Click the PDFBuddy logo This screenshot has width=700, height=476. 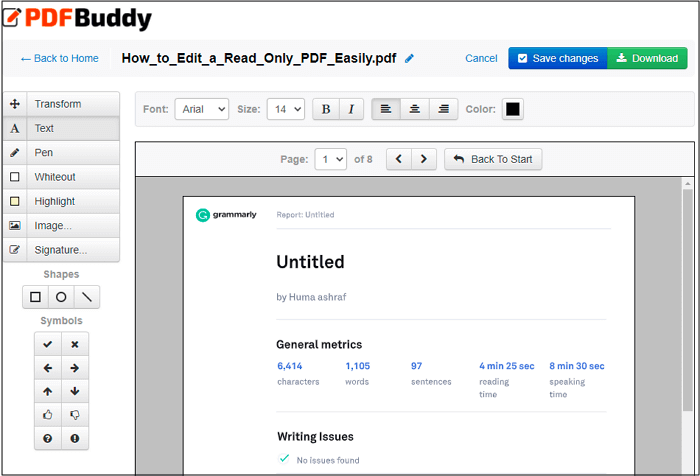pos(78,18)
